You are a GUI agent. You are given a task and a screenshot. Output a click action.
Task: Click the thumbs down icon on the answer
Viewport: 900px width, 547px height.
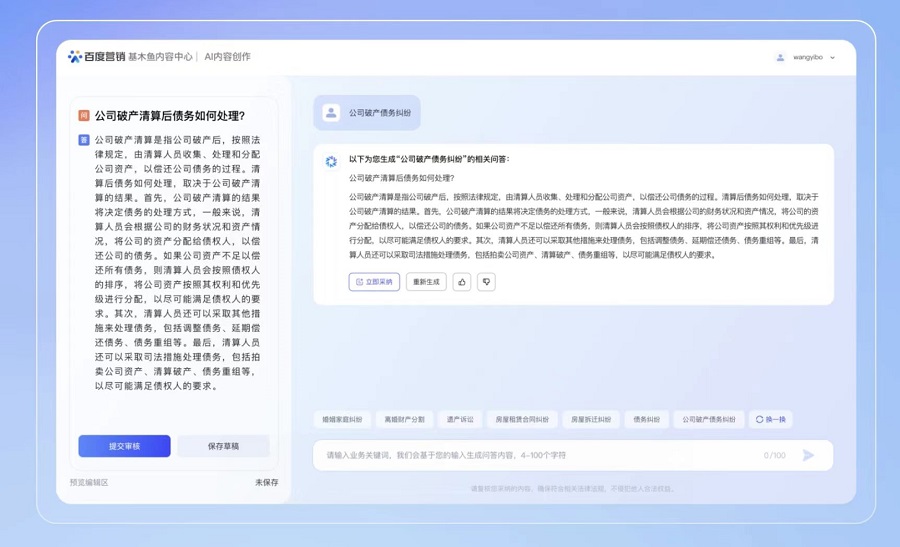[x=486, y=282]
